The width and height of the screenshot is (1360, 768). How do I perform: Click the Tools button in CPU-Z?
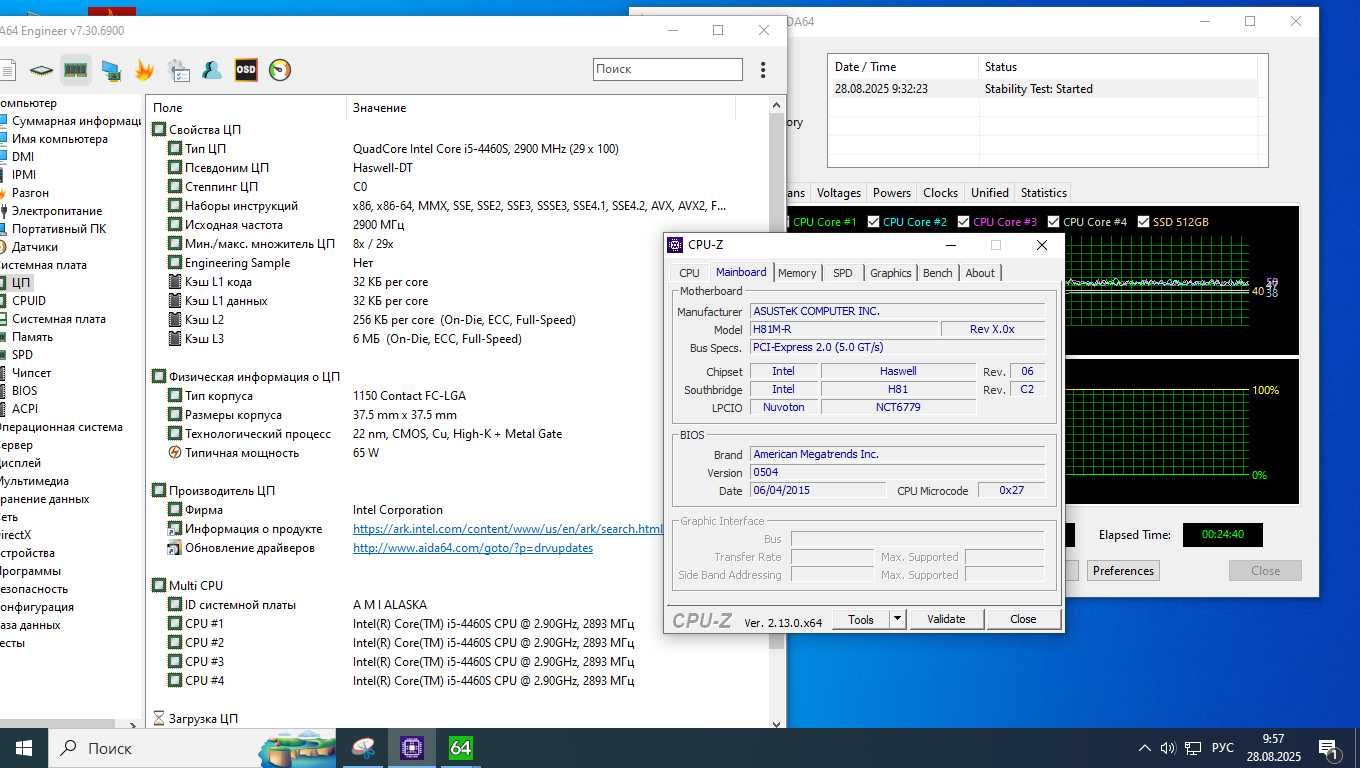[x=861, y=619]
